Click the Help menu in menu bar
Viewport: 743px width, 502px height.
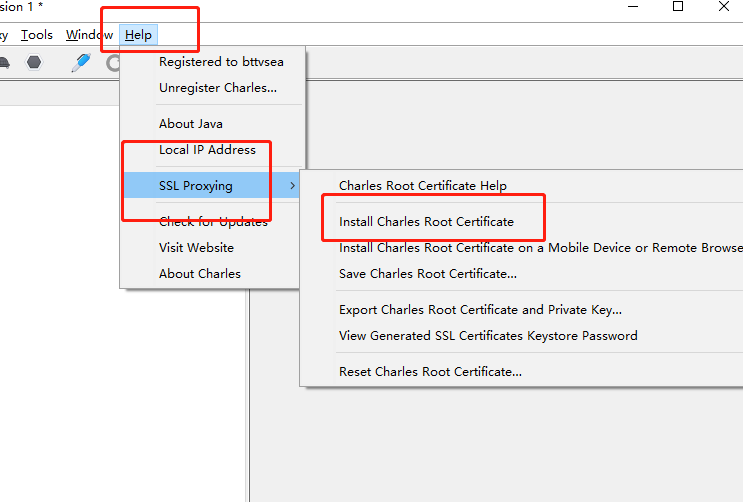[138, 35]
